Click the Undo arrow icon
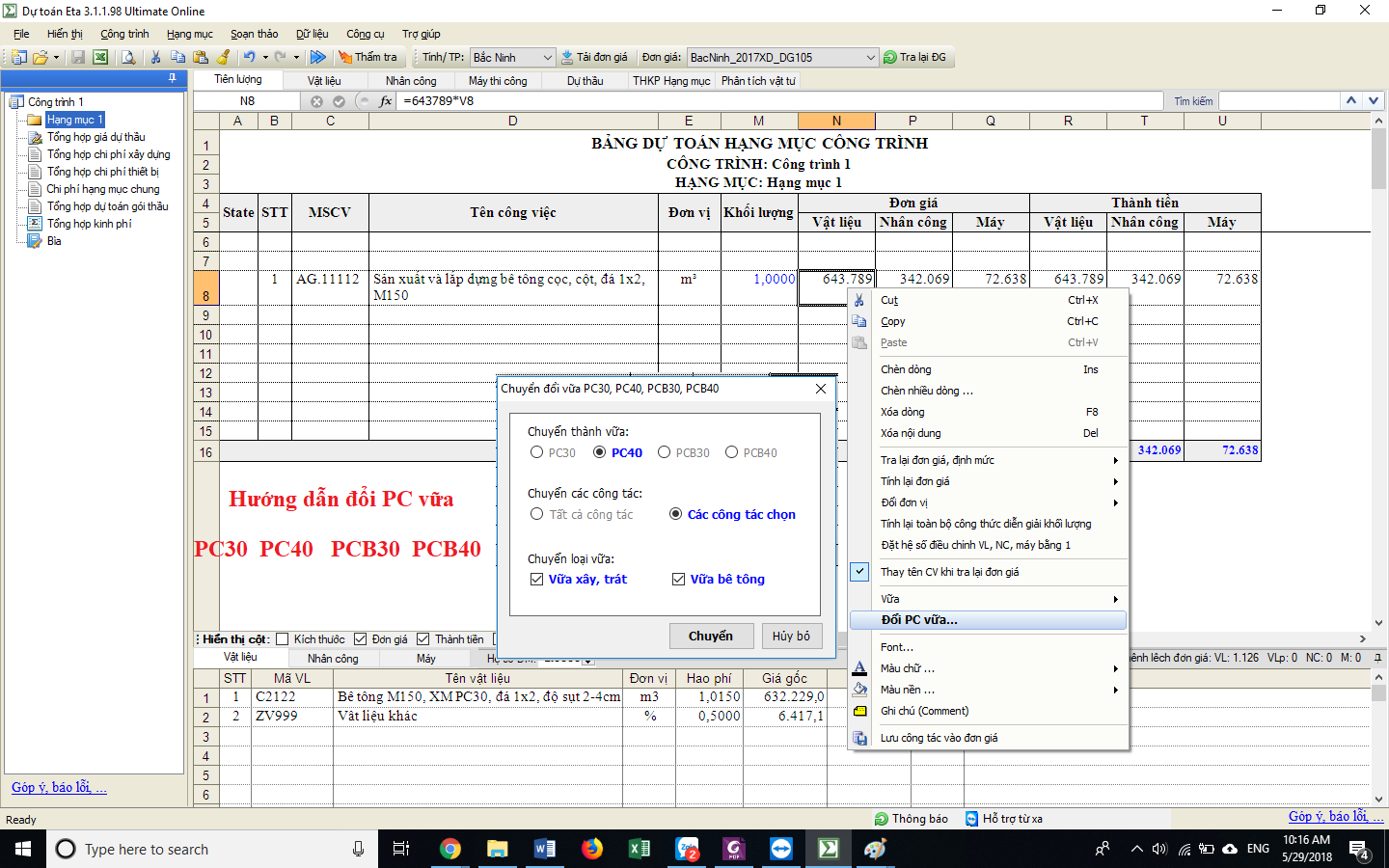1389x868 pixels. pos(249,57)
